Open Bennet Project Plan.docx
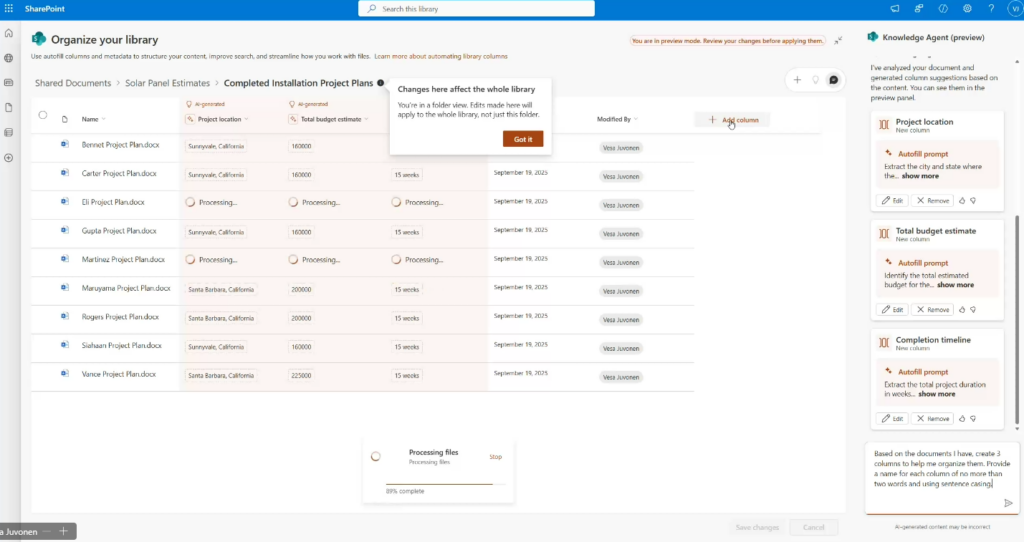Screen dimensions: 1024x542 (120, 145)
